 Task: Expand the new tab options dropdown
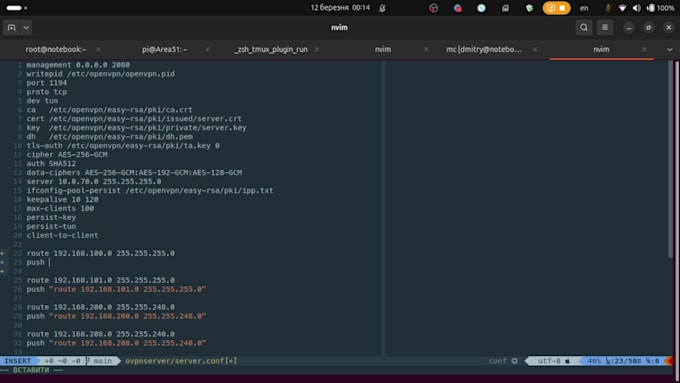pyautogui.click(x=26, y=27)
